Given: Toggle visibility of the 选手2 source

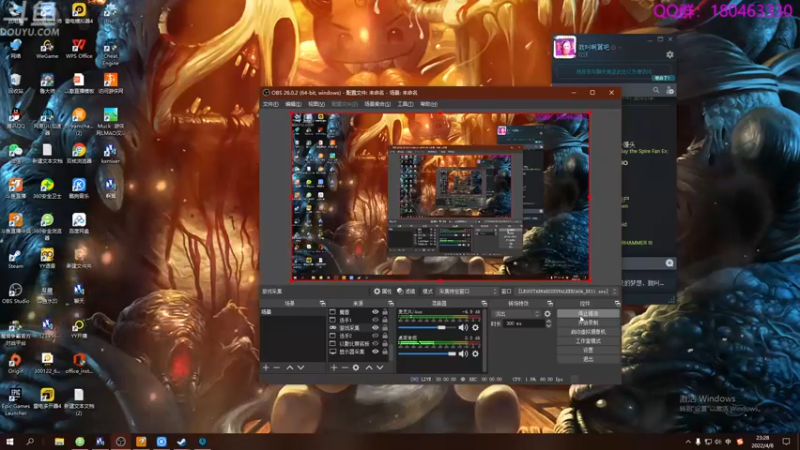Looking at the screenshot, I should [376, 336].
